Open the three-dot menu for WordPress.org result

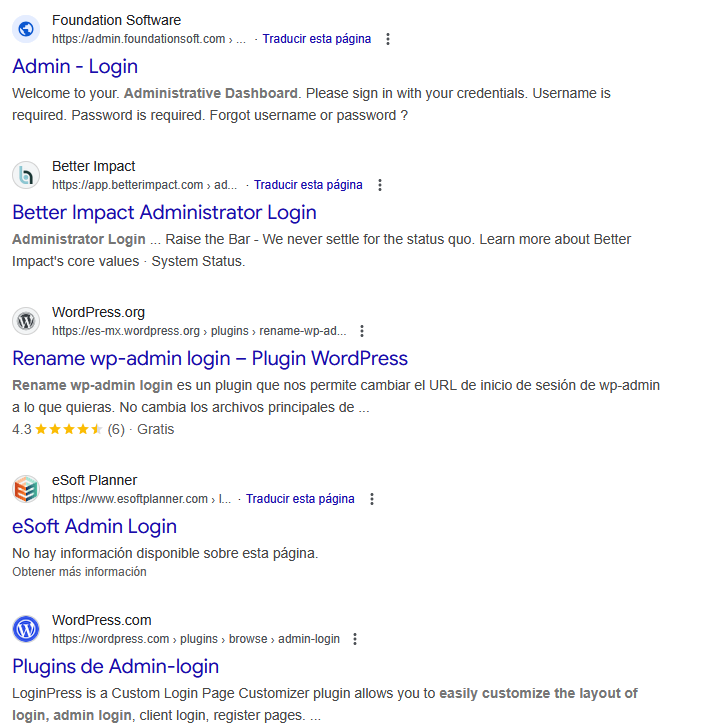click(x=362, y=331)
